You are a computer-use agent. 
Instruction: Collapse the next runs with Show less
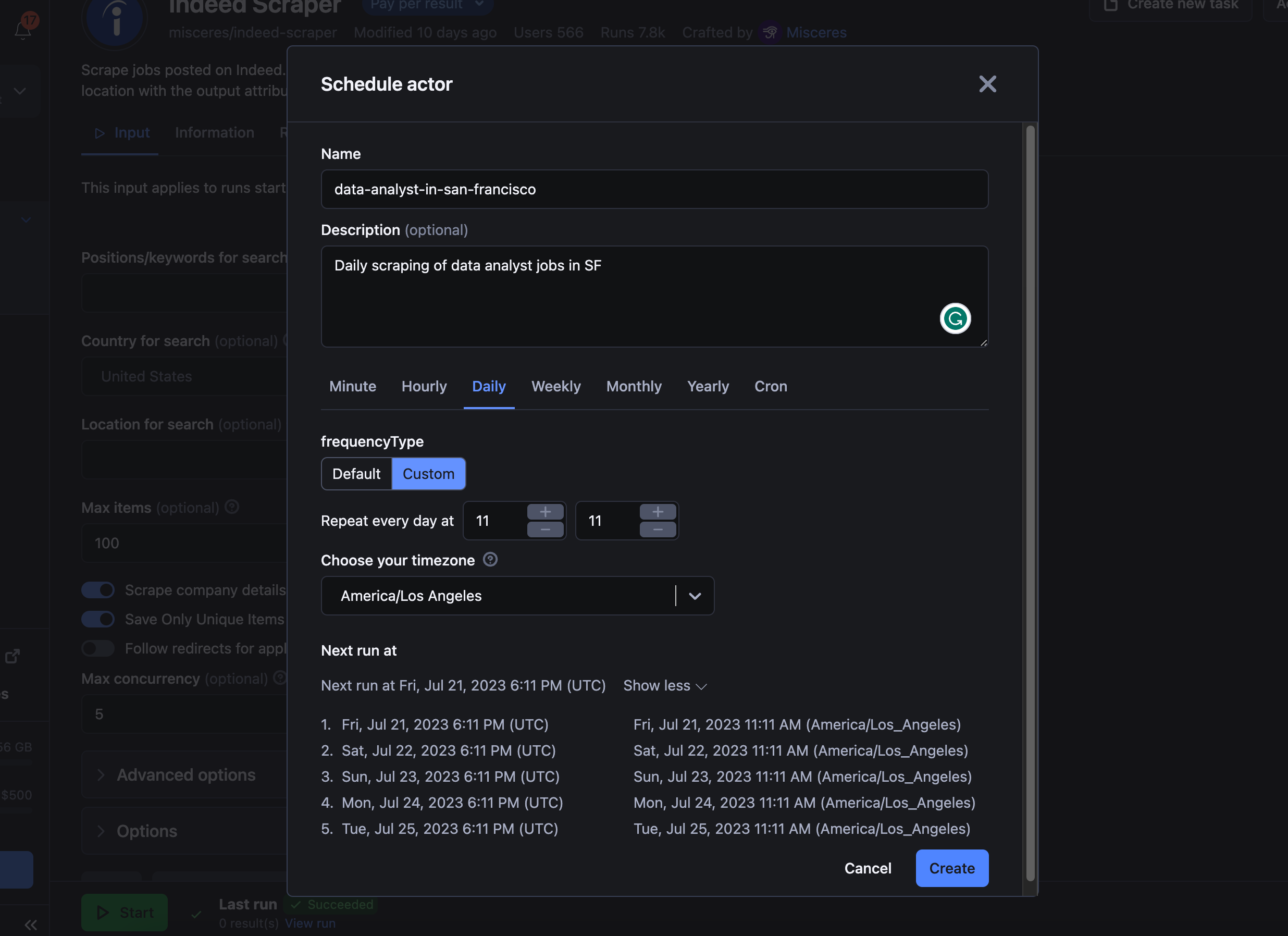click(664, 685)
